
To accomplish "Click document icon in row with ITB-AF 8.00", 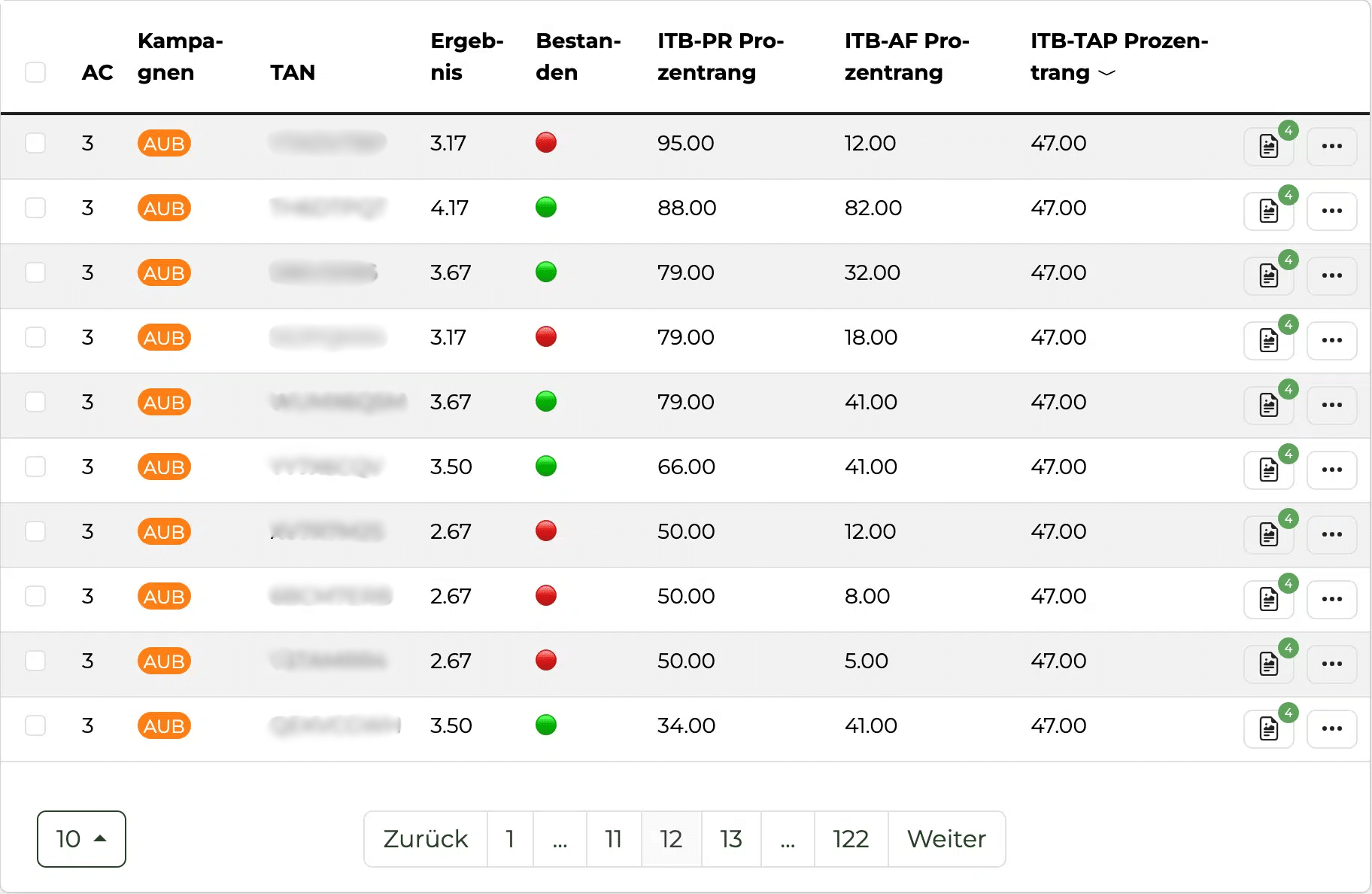I will (1268, 600).
